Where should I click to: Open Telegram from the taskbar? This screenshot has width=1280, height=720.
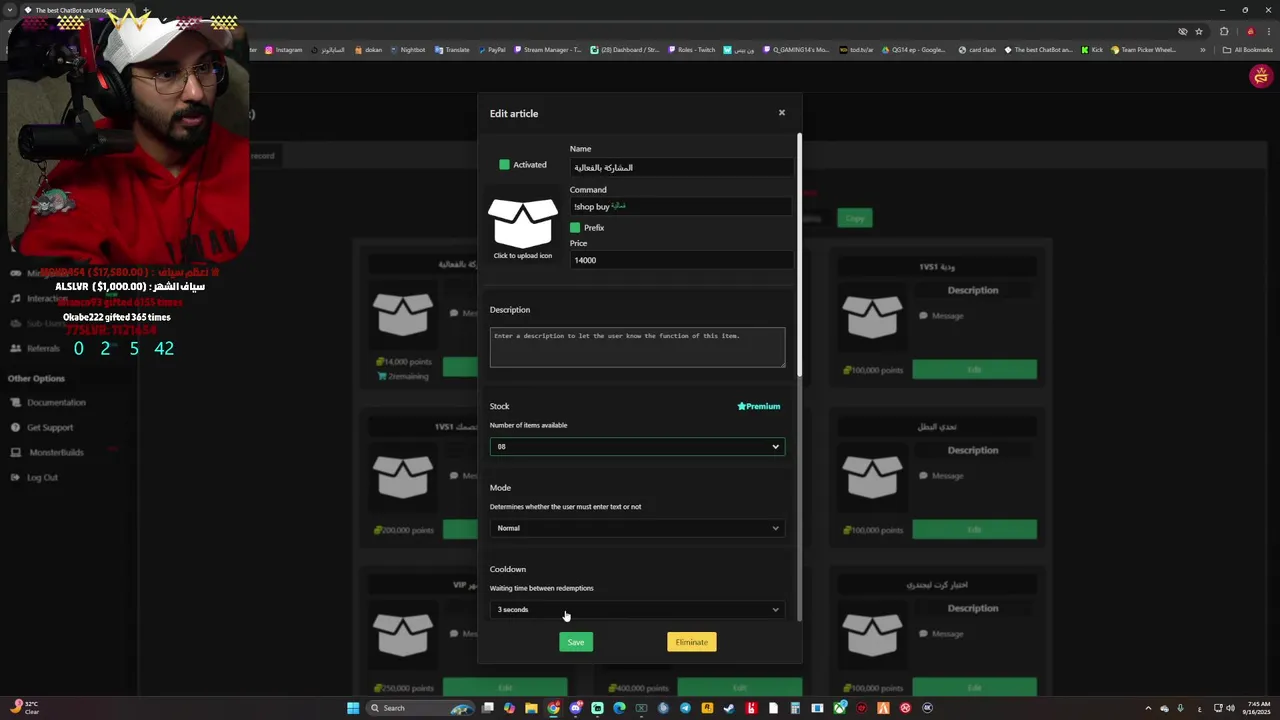(x=685, y=708)
